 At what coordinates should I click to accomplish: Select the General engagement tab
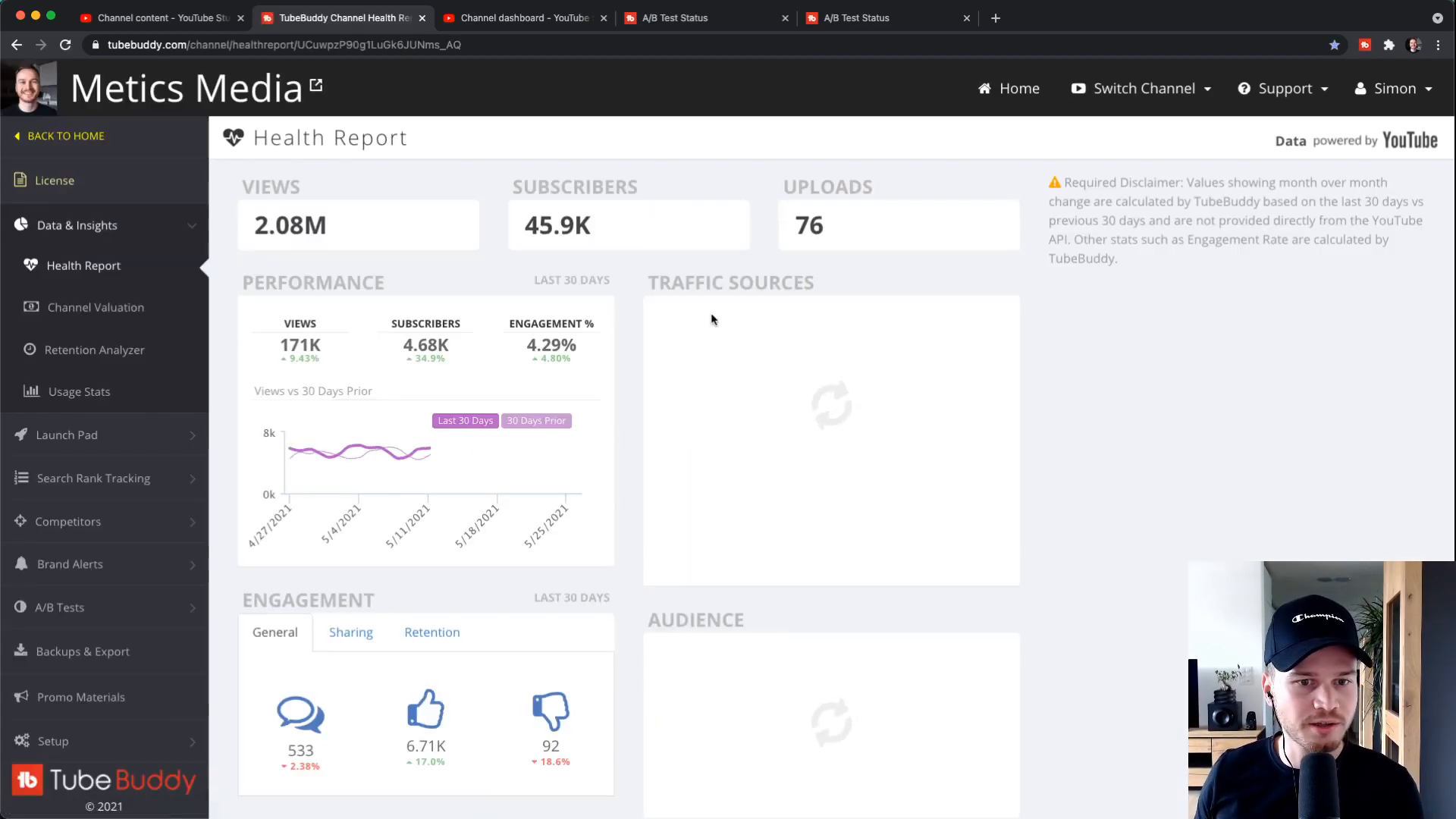(x=275, y=632)
